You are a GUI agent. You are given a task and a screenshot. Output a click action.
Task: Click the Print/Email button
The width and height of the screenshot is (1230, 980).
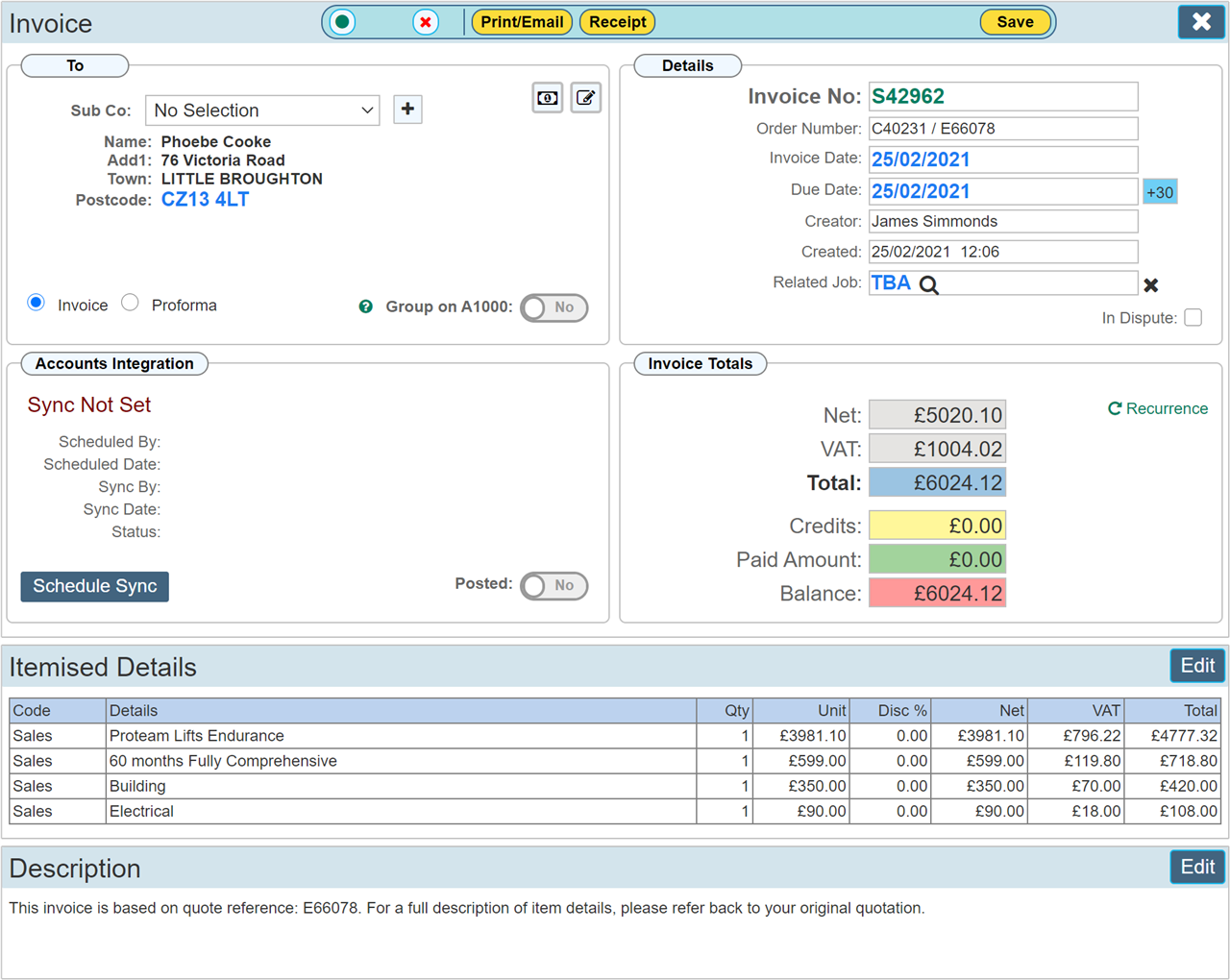point(522,22)
